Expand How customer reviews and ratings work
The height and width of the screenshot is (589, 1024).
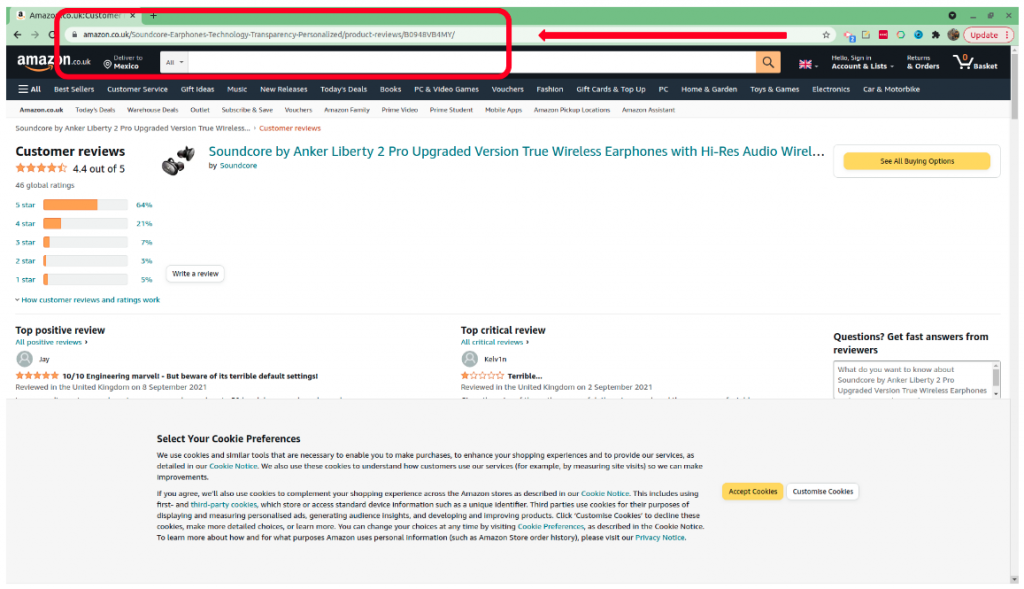[88, 300]
